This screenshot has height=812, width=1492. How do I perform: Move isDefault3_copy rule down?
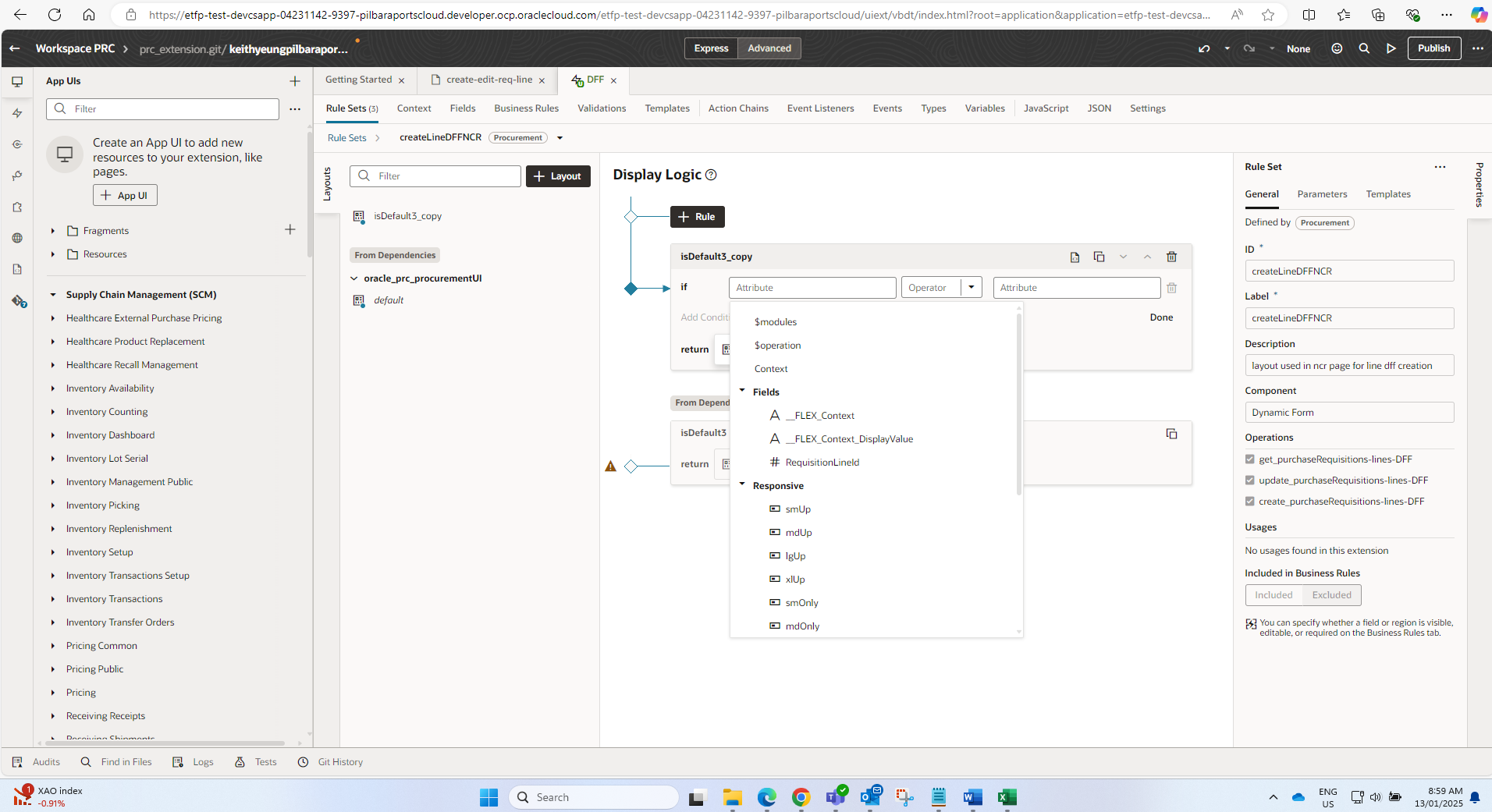click(x=1123, y=257)
